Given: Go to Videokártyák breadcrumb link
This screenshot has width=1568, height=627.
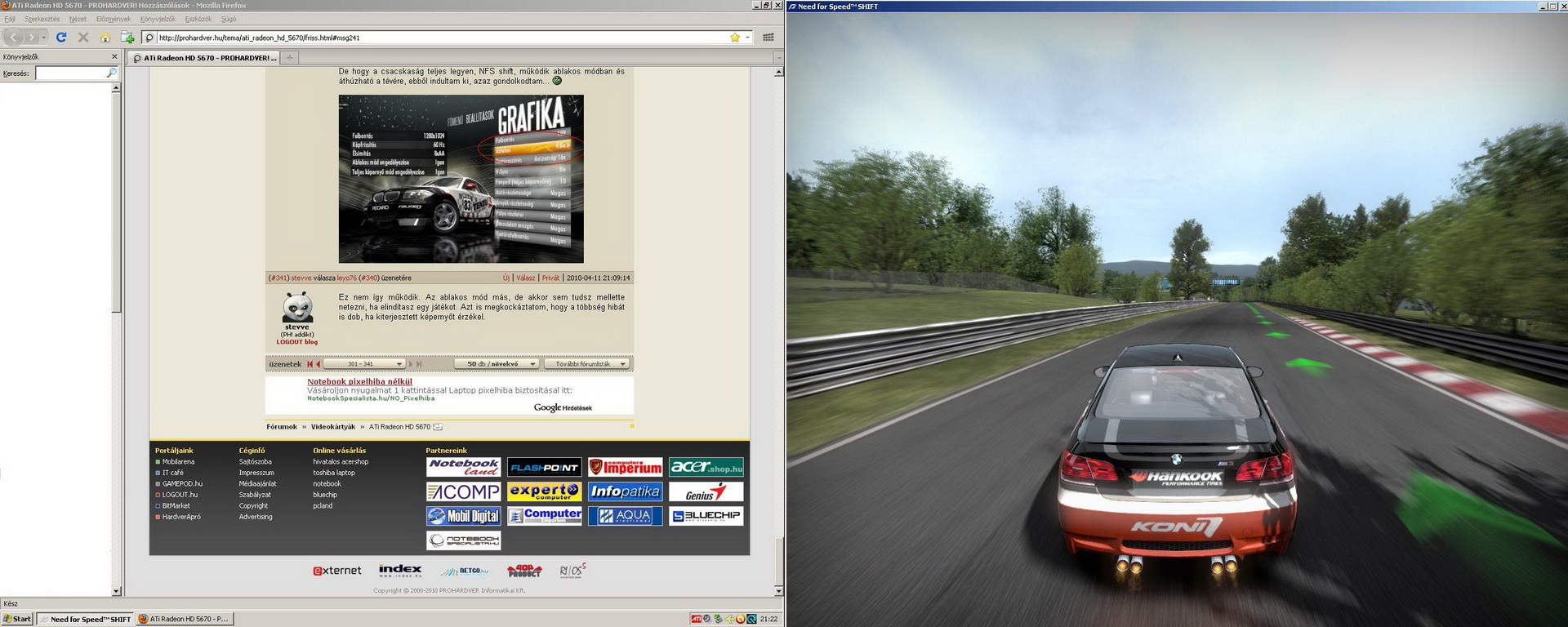Looking at the screenshot, I should click(x=333, y=427).
